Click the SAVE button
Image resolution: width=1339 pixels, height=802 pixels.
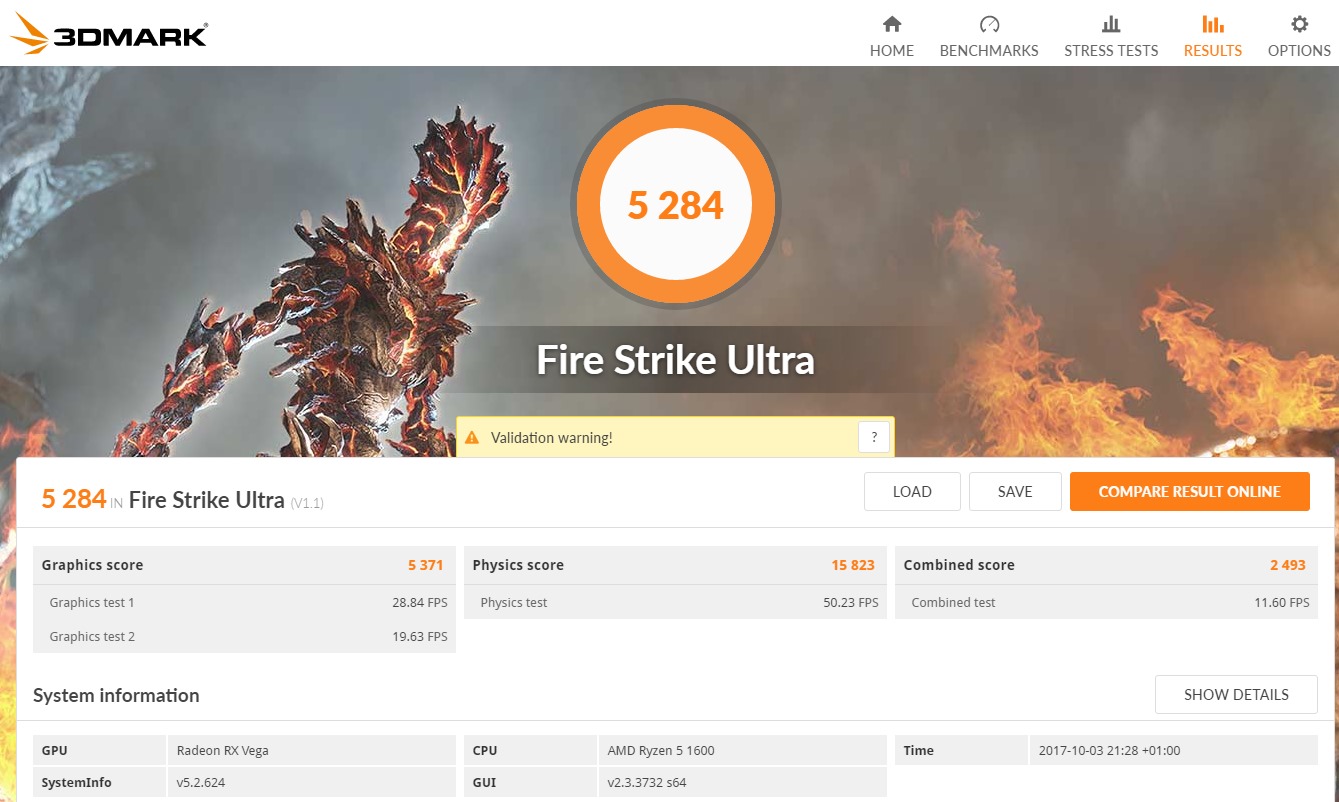pyautogui.click(x=1015, y=491)
